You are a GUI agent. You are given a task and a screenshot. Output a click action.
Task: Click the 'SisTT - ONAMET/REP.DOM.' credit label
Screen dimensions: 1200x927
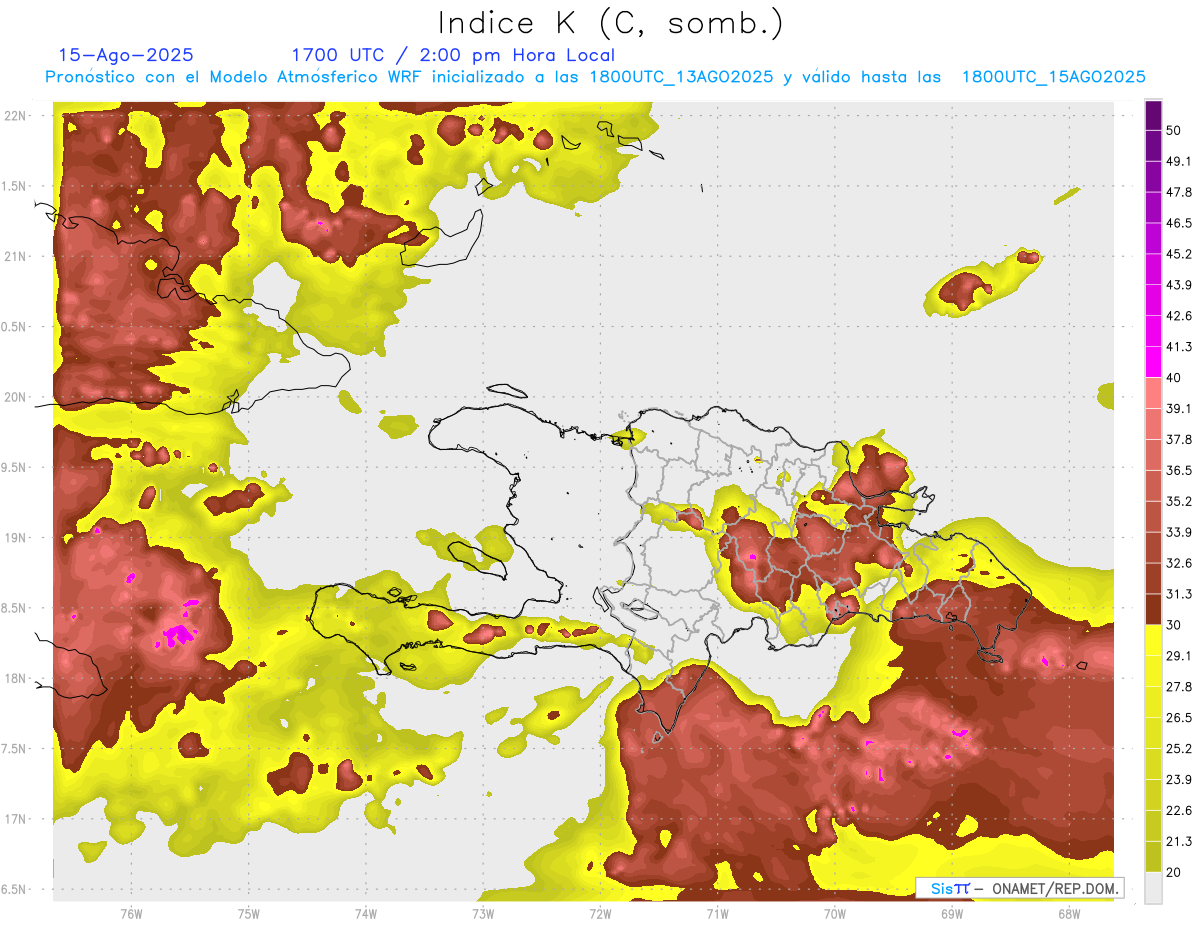[x=1019, y=888]
